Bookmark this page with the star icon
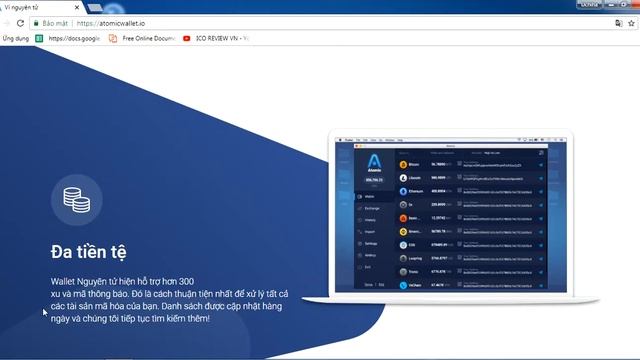The image size is (640, 360). click(631, 23)
